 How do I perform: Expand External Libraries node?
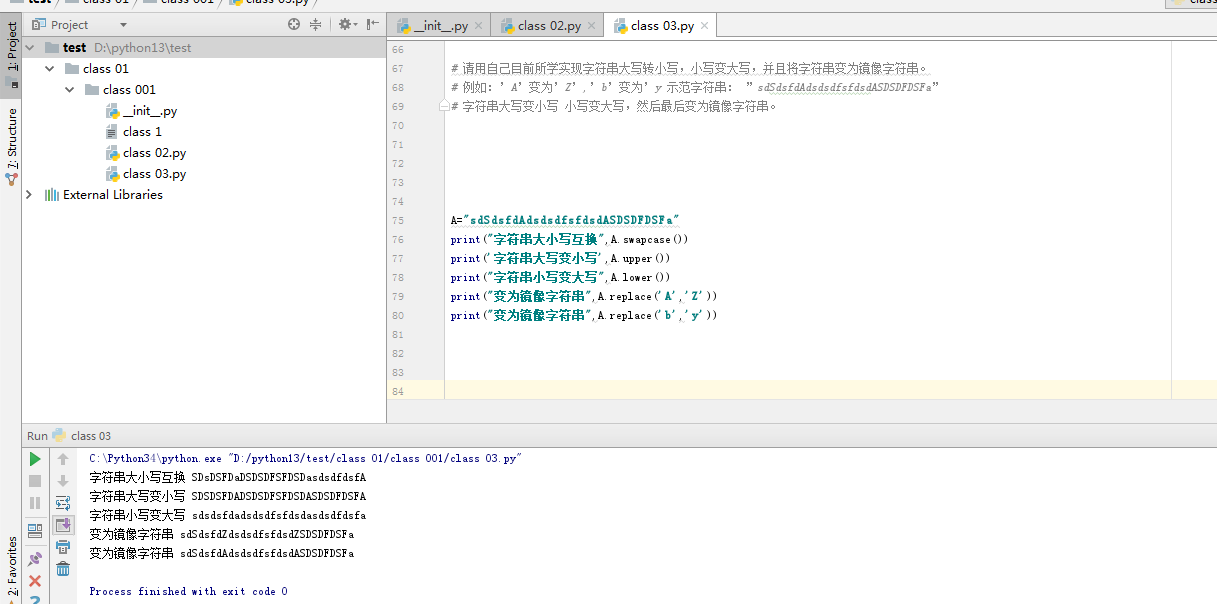tap(29, 195)
